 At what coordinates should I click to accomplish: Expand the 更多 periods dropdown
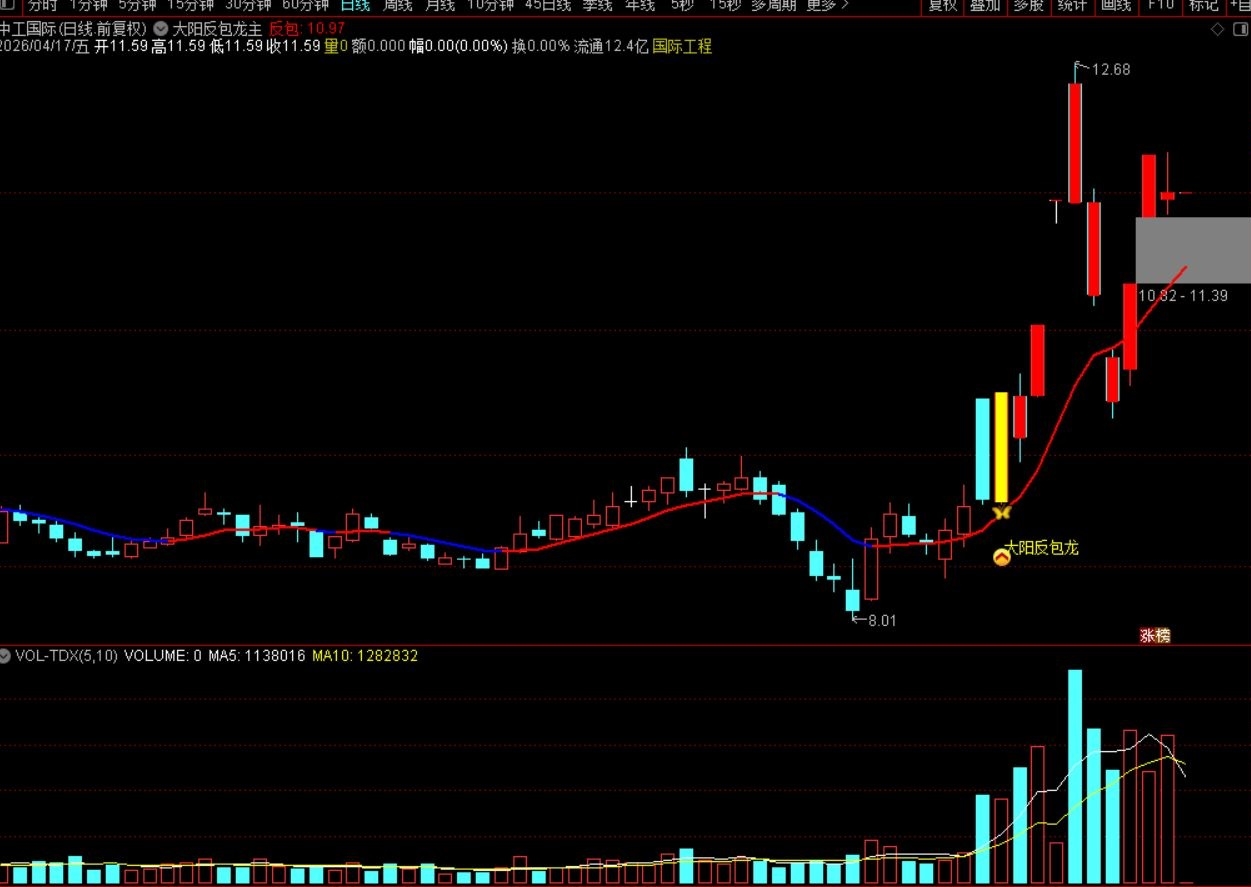(x=827, y=5)
